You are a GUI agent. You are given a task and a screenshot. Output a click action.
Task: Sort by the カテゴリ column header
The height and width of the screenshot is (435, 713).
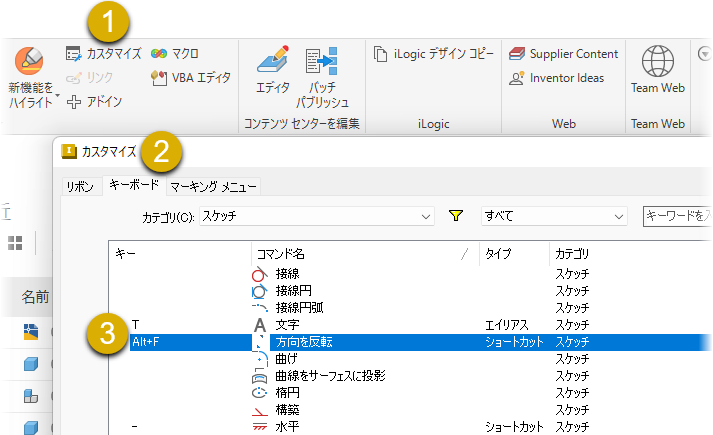pyautogui.click(x=630, y=254)
